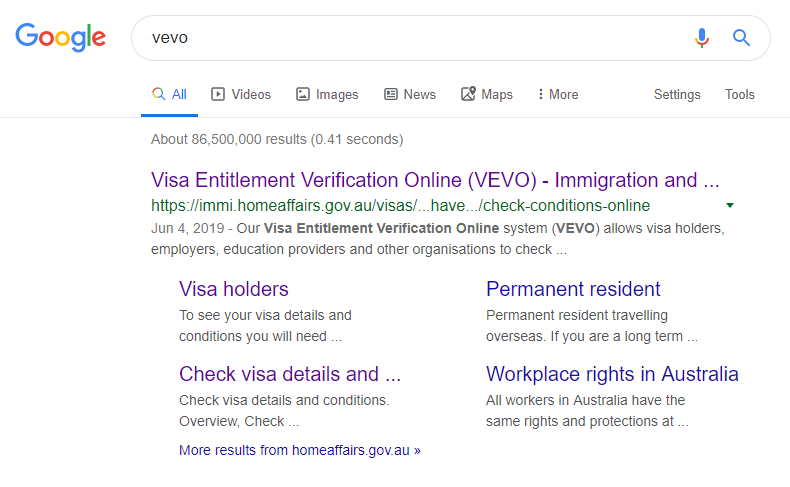Click the Google logo
The height and width of the screenshot is (487, 790).
[x=60, y=37]
